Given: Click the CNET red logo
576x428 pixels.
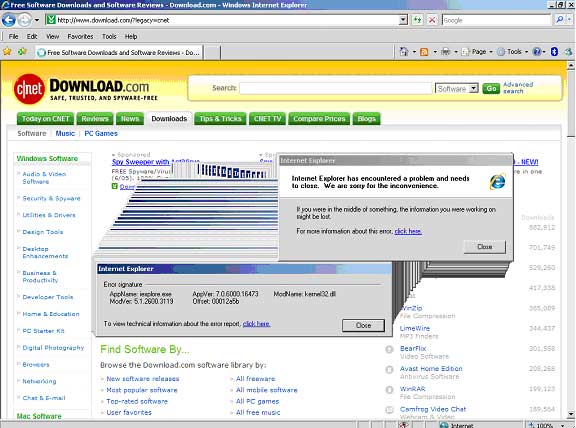Looking at the screenshot, I should [29, 89].
